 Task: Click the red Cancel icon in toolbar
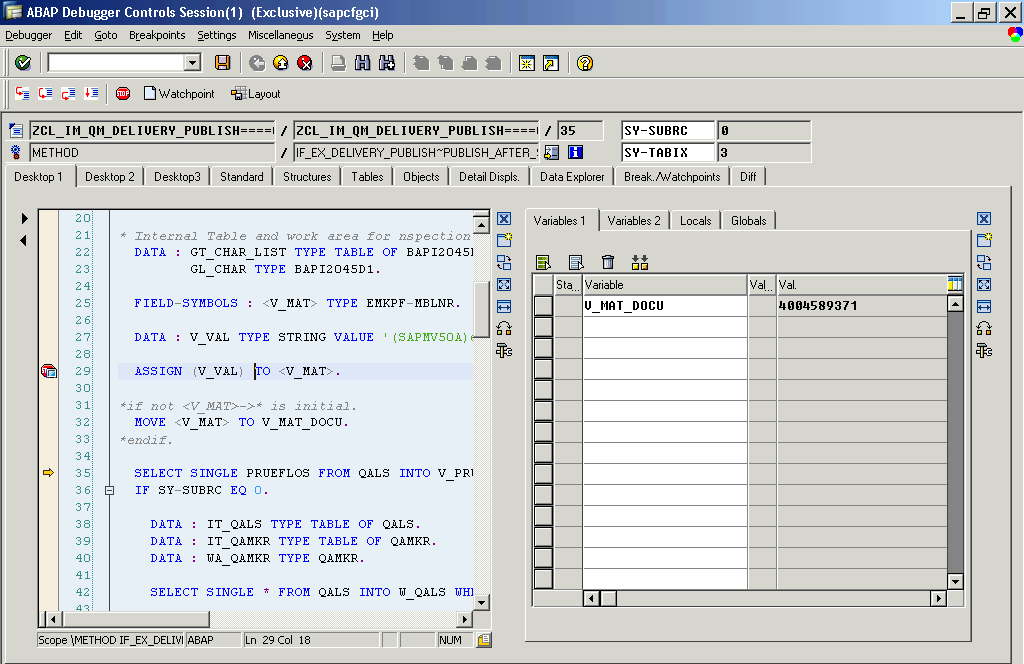[x=305, y=63]
